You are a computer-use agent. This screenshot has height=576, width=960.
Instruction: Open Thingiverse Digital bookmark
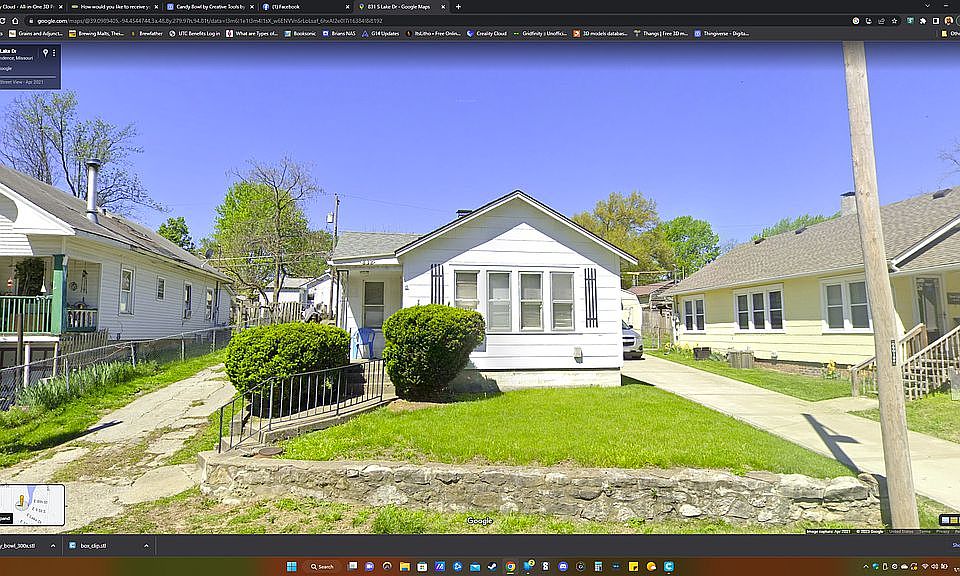coord(722,34)
